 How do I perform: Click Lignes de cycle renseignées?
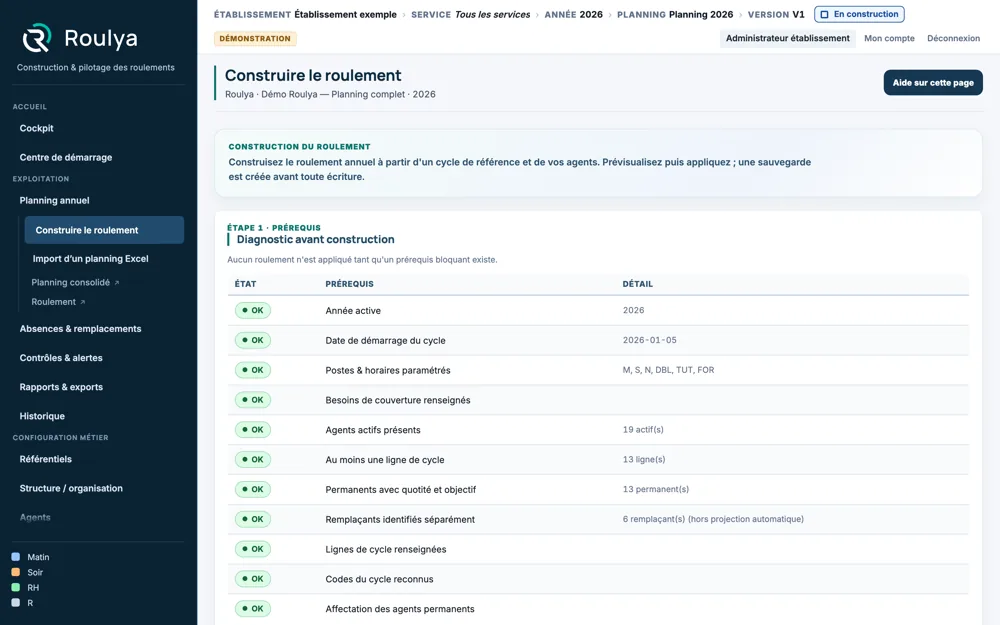386,550
